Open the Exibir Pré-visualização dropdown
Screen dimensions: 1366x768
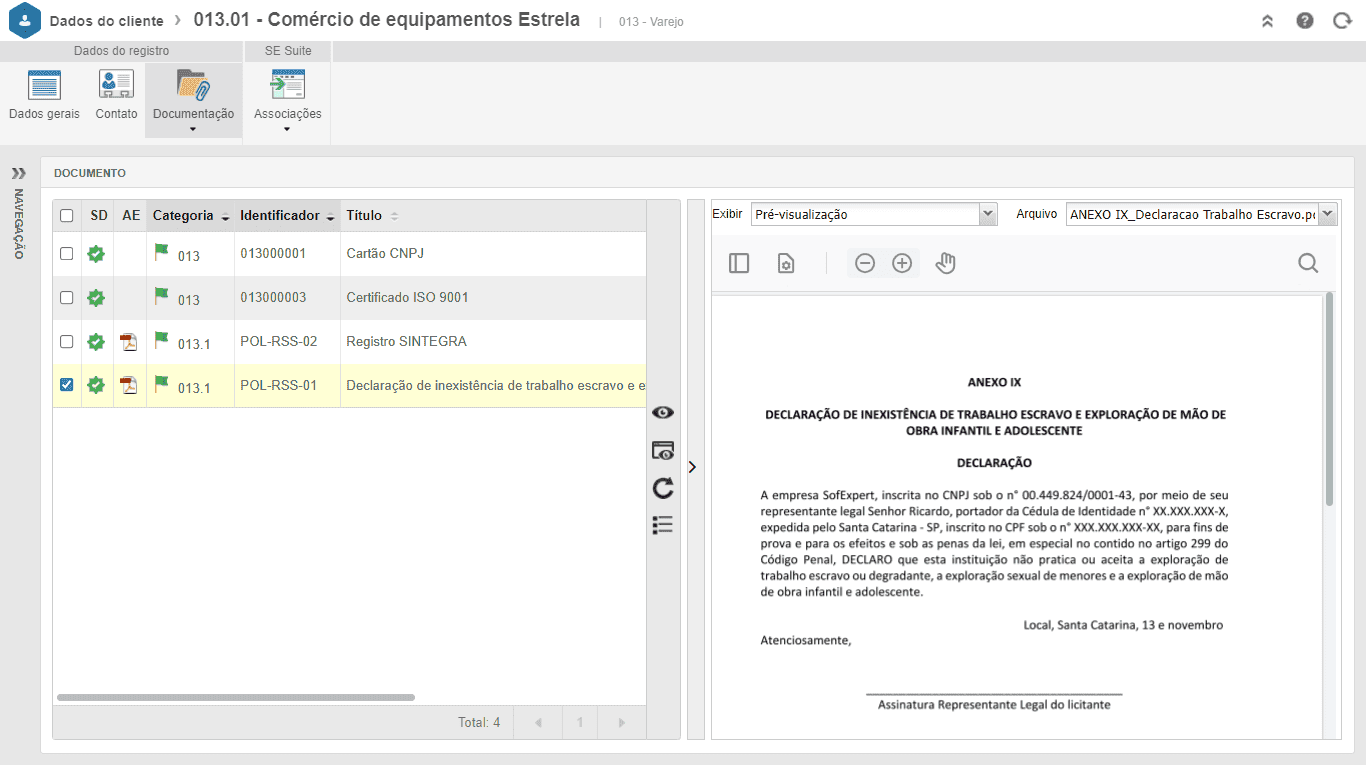[x=874, y=214]
